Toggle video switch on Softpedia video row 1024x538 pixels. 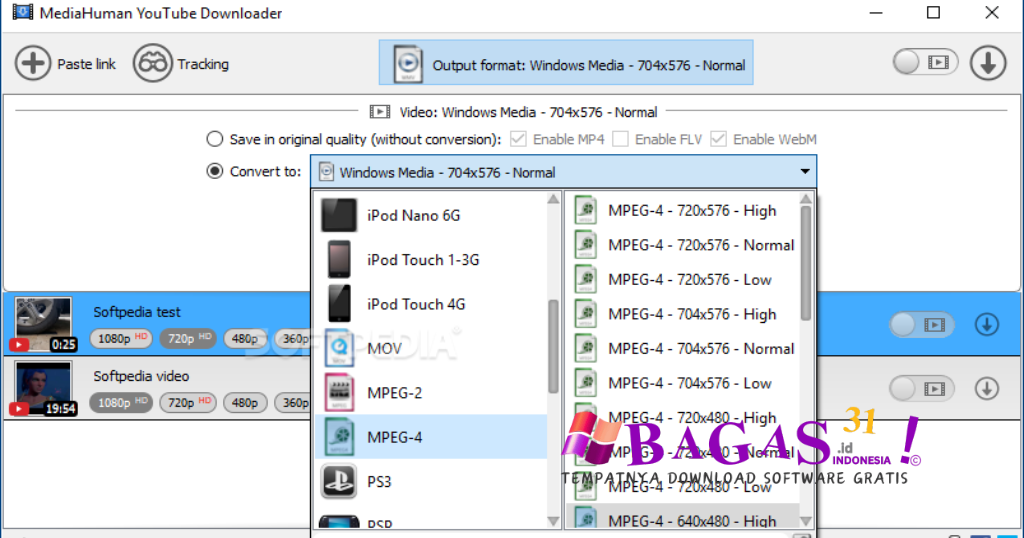click(x=921, y=388)
